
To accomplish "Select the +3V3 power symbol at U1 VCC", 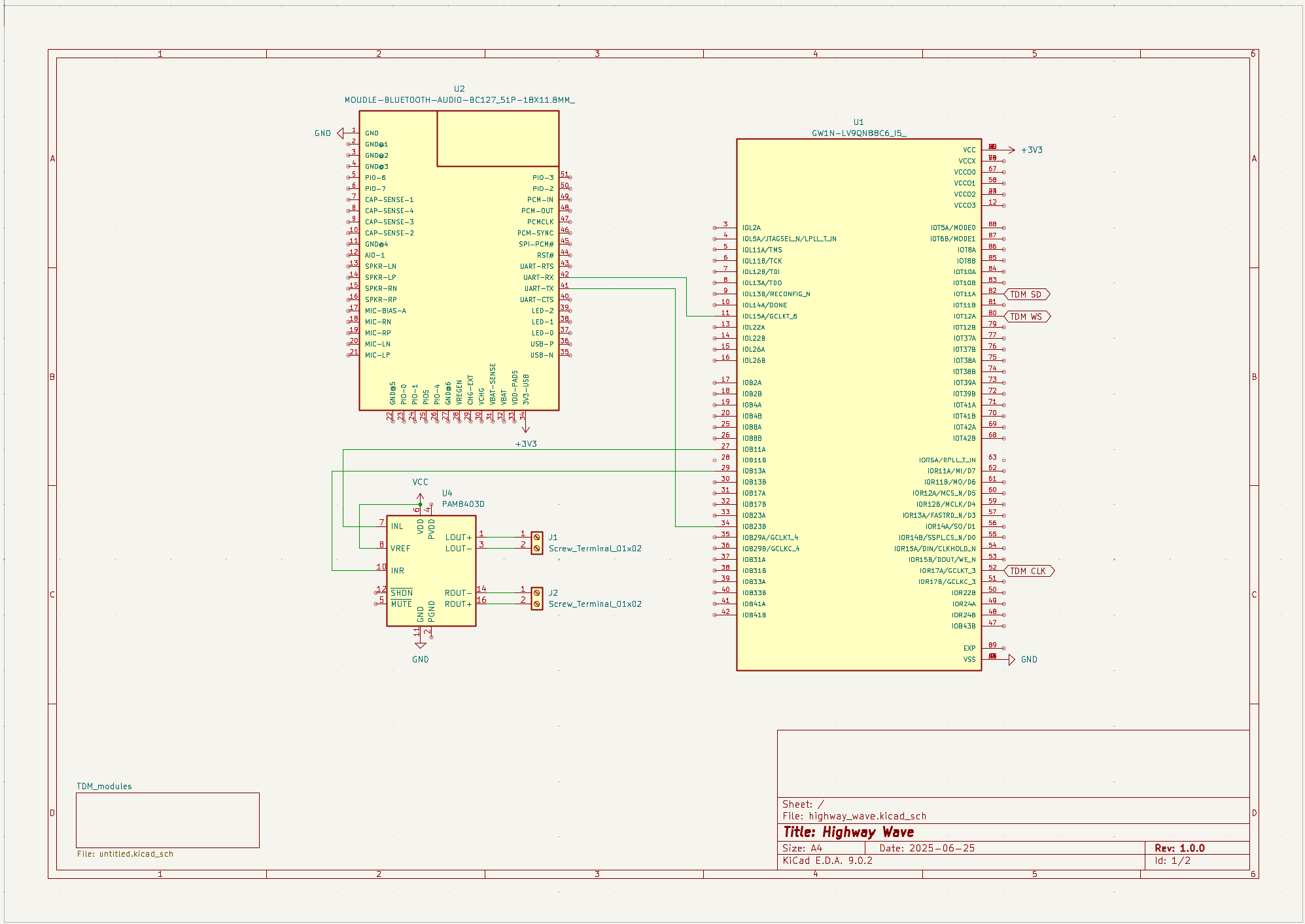I will (x=1011, y=150).
